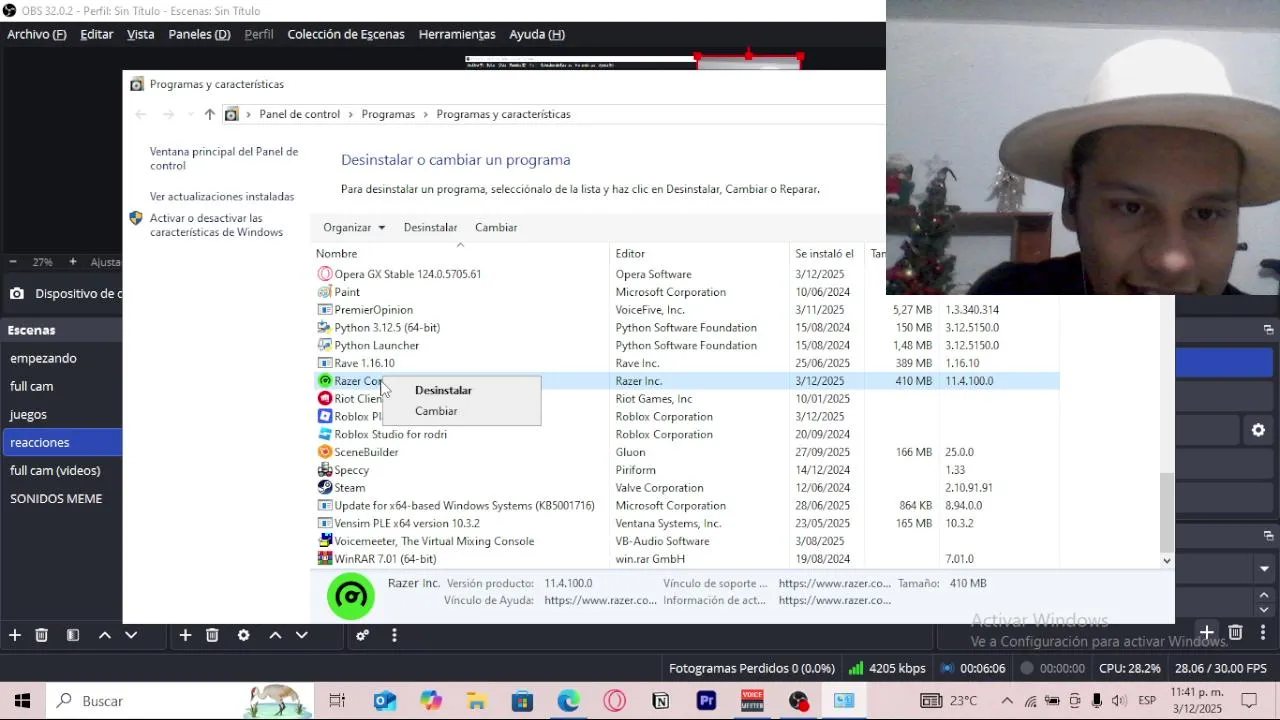Image resolution: width=1280 pixels, height=720 pixels.
Task: Click Steam program icon in list
Action: pyautogui.click(x=324, y=488)
